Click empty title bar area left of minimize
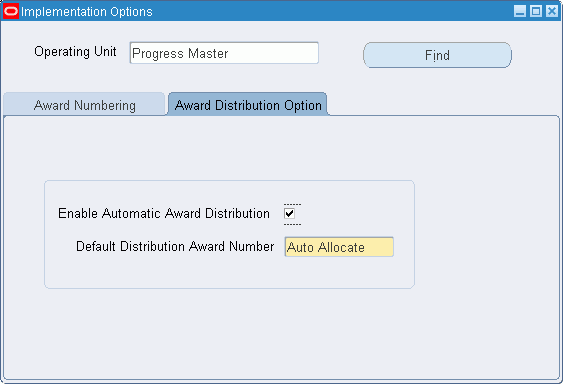The width and height of the screenshot is (563, 384). click(x=330, y=11)
